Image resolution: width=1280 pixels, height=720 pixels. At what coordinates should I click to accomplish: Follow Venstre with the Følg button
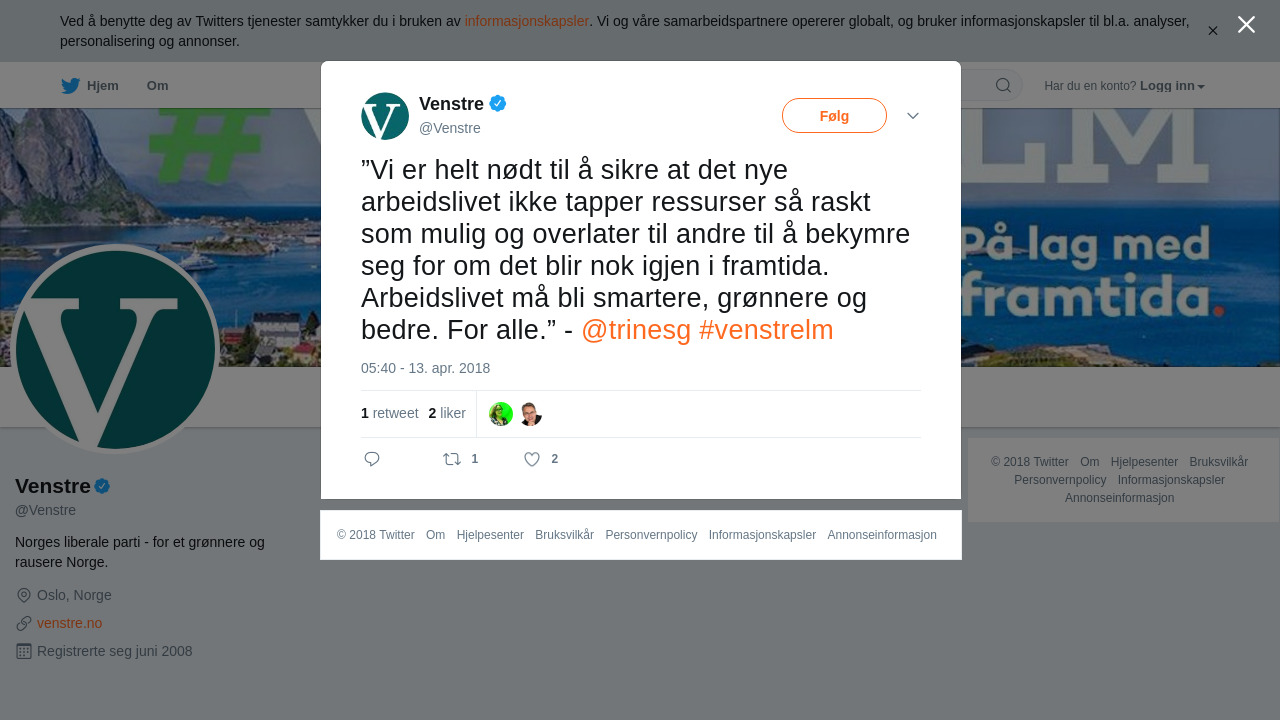click(834, 116)
